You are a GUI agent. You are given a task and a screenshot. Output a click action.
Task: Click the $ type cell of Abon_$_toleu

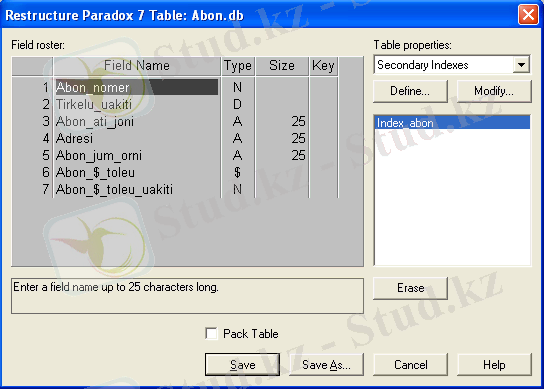[238, 172]
